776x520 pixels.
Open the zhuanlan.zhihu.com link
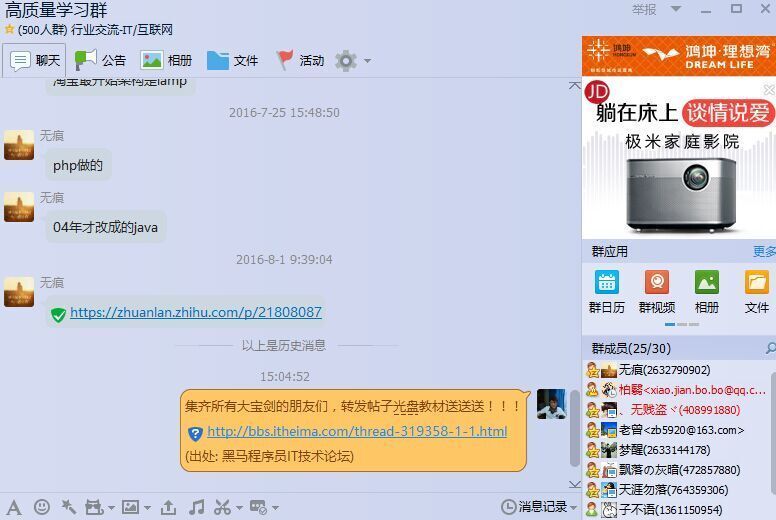click(x=196, y=312)
